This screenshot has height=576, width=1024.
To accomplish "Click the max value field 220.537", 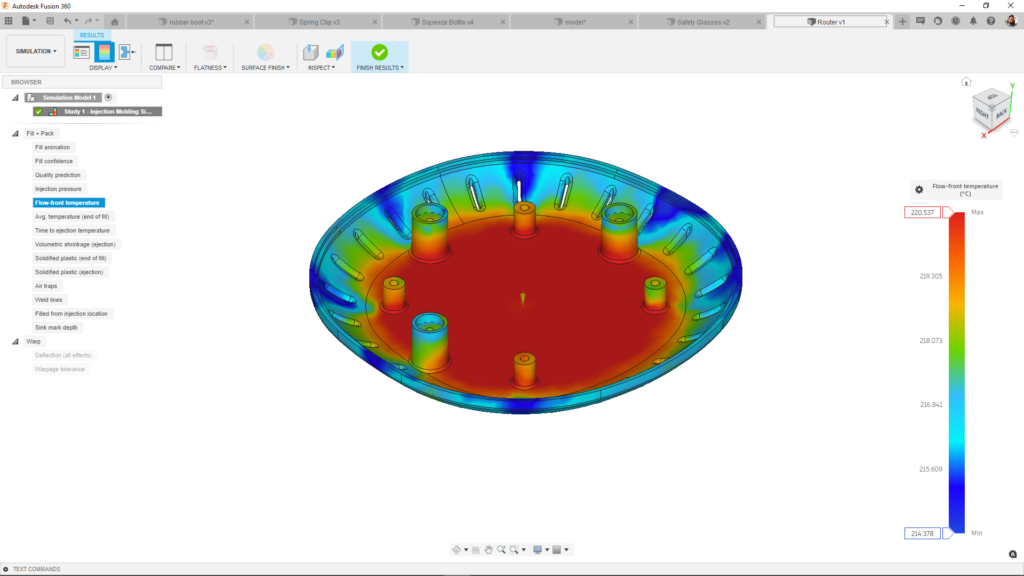I will point(922,212).
